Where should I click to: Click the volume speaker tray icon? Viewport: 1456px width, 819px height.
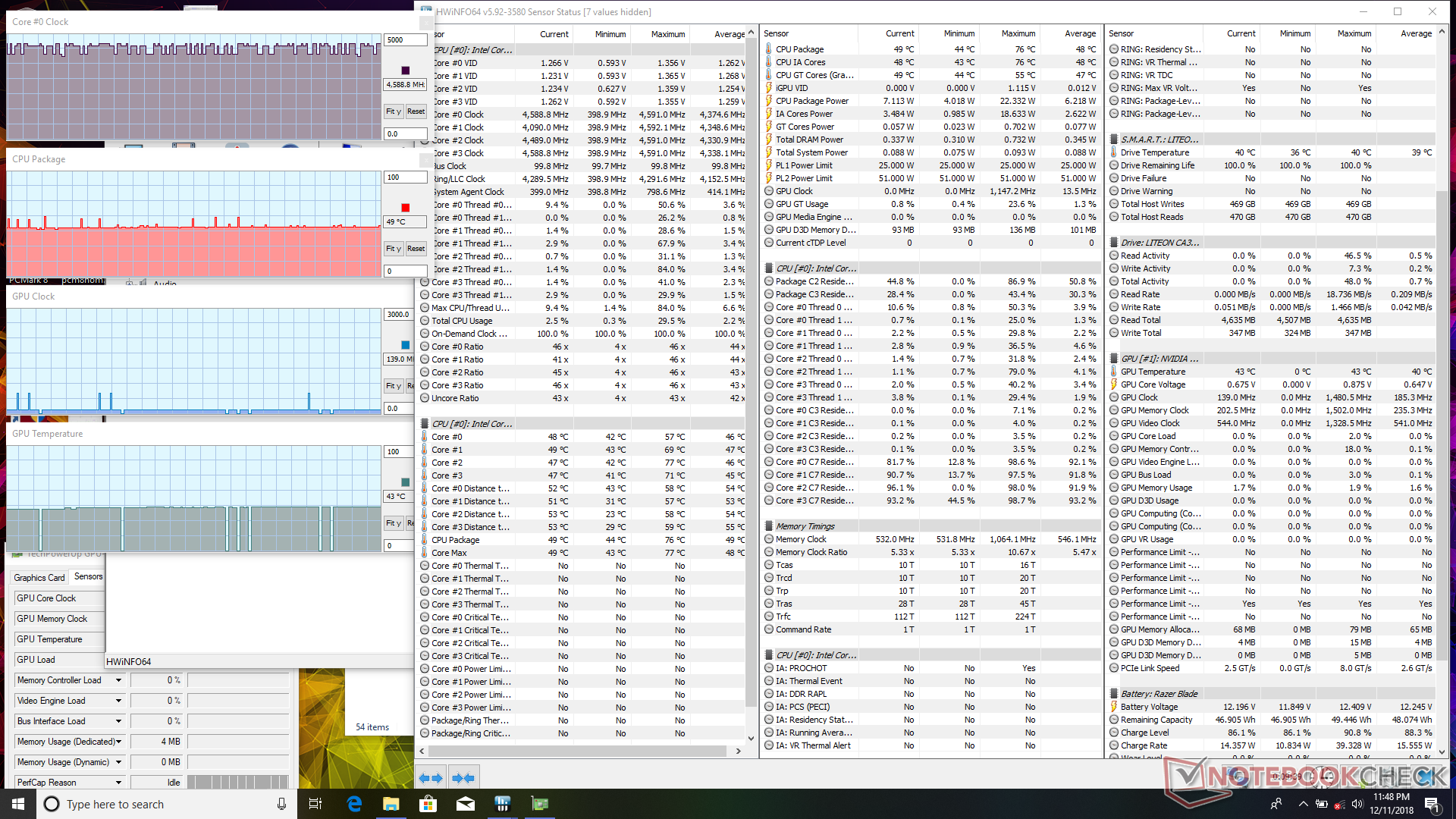1357,804
